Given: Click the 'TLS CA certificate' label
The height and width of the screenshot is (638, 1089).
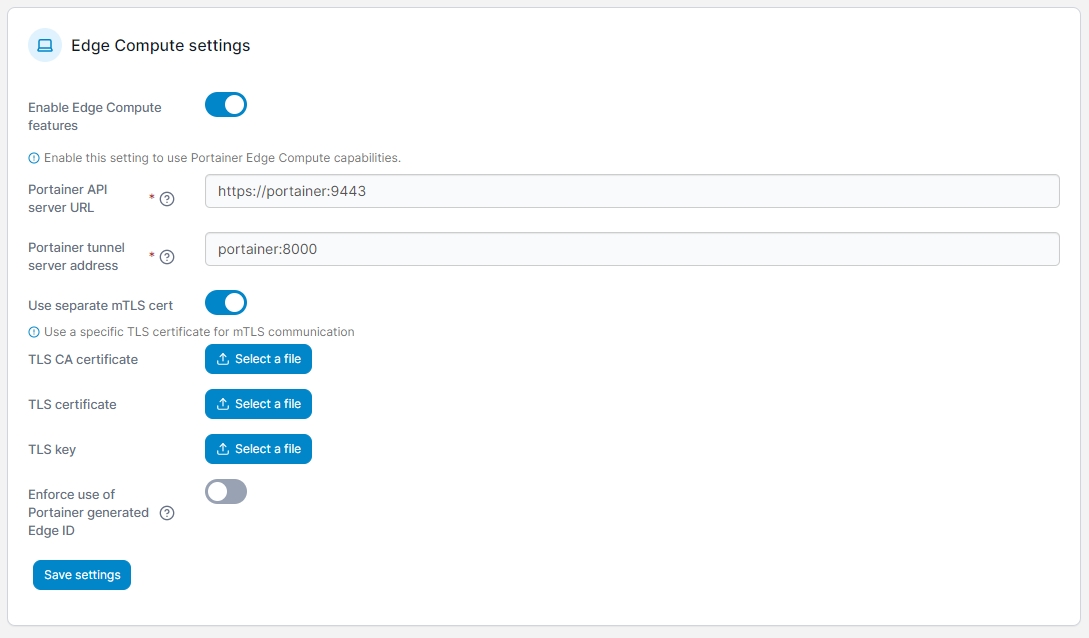Looking at the screenshot, I should (83, 360).
